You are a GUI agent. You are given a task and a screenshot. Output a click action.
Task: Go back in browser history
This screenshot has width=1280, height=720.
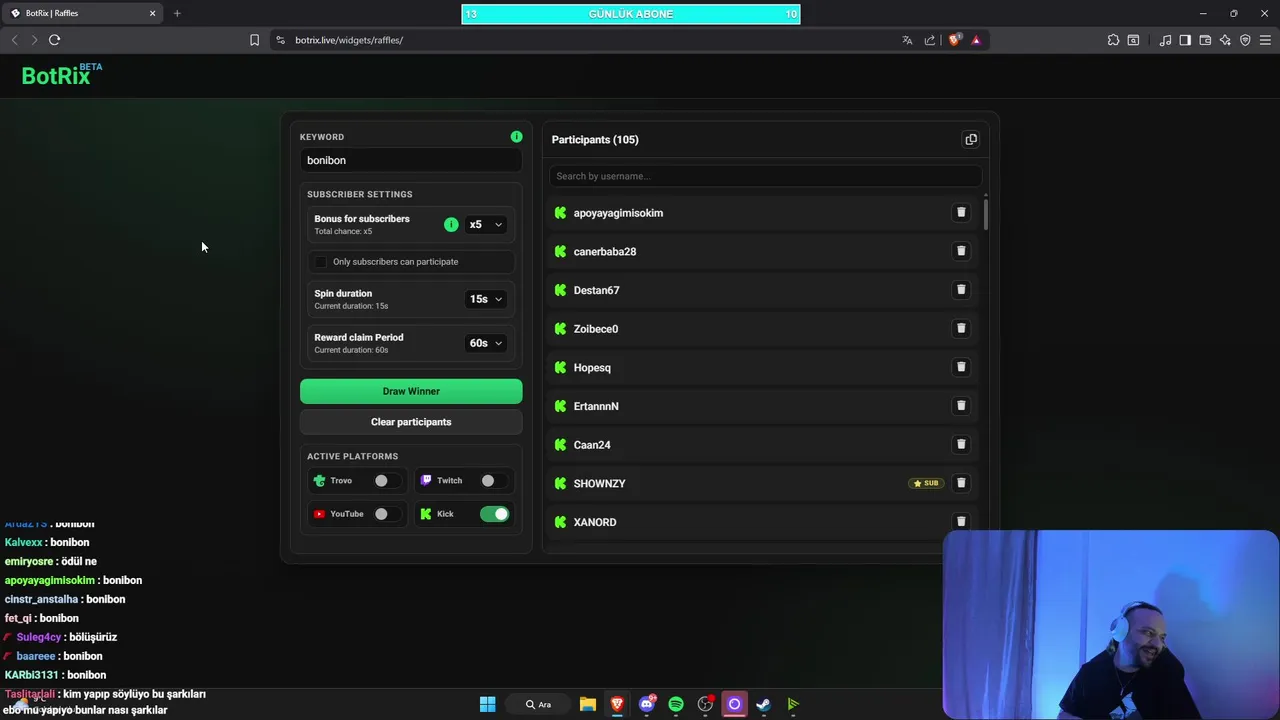[x=14, y=40]
